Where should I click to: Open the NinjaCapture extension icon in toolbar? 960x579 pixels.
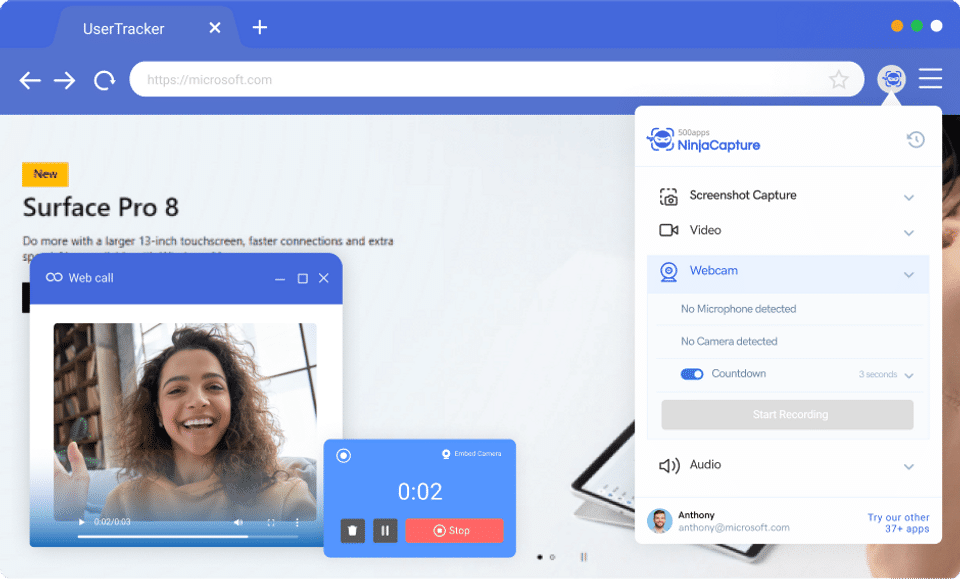click(891, 79)
